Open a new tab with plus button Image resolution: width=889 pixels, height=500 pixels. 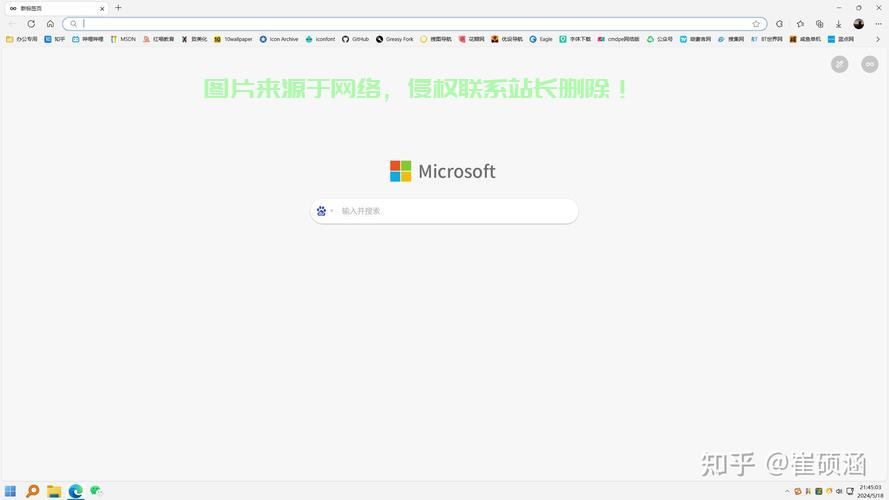click(118, 8)
